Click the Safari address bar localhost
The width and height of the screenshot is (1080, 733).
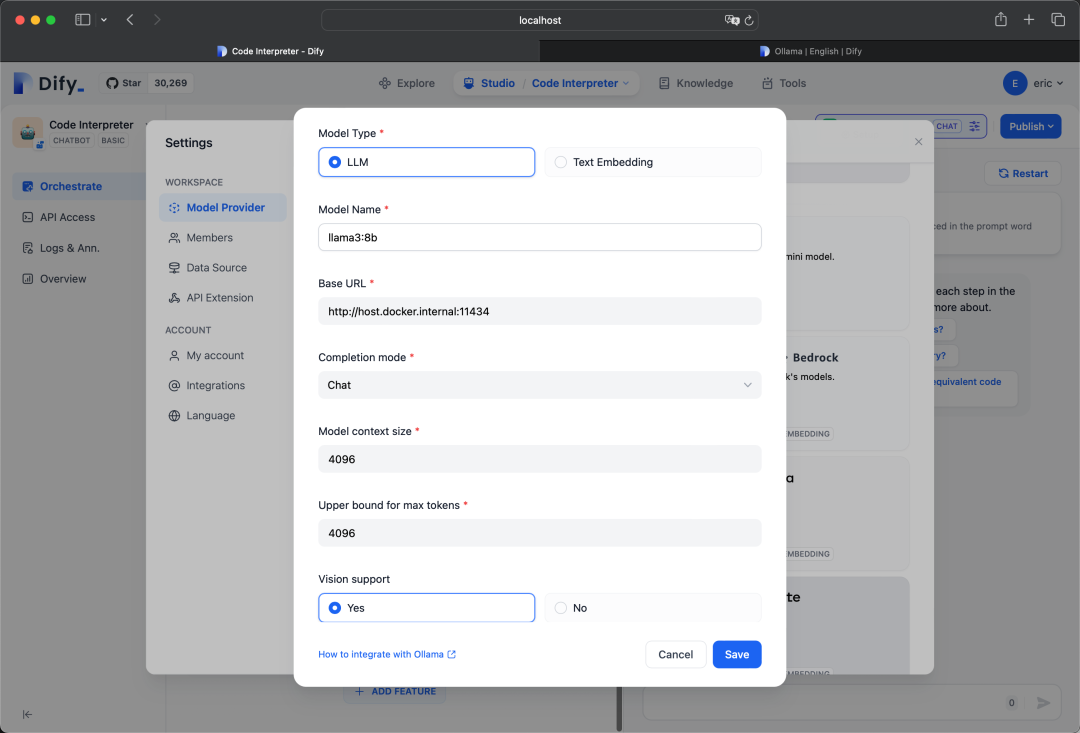click(x=540, y=20)
